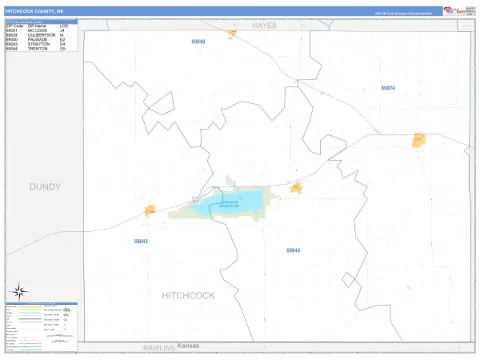Select the Stratton city marker west of the reservoir
480x360 pixels.
click(x=150, y=211)
